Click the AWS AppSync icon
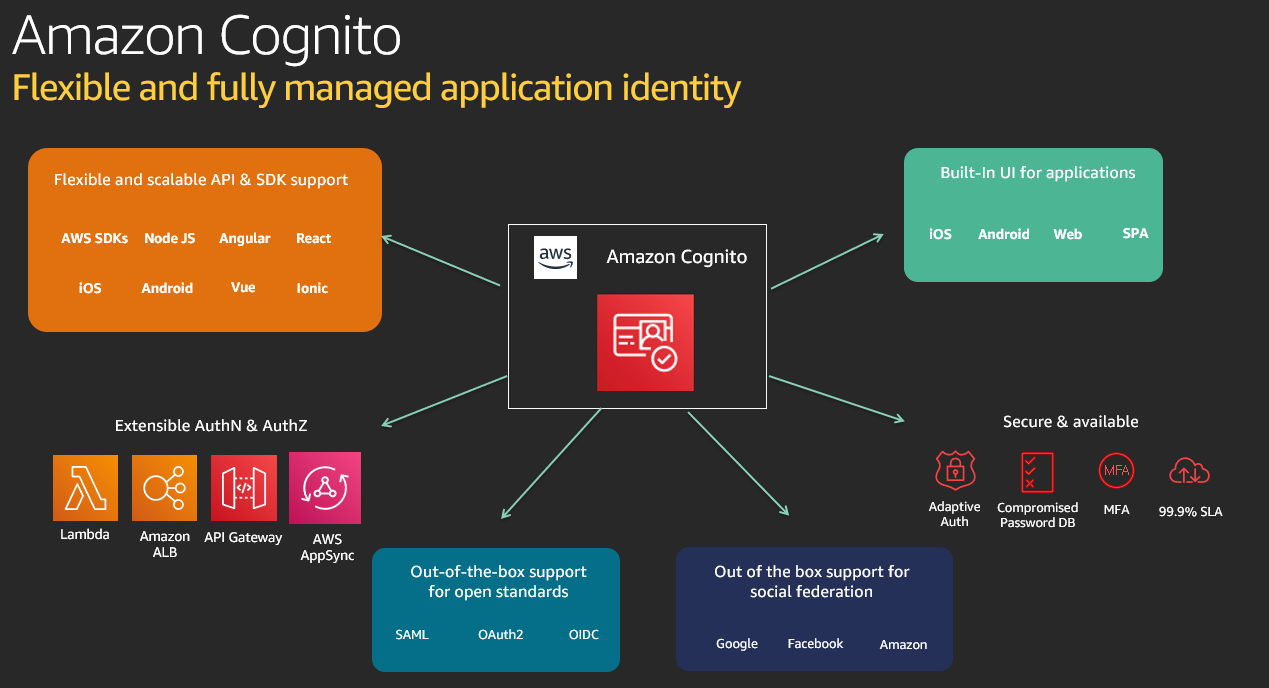The image size is (1269, 688). pos(325,488)
